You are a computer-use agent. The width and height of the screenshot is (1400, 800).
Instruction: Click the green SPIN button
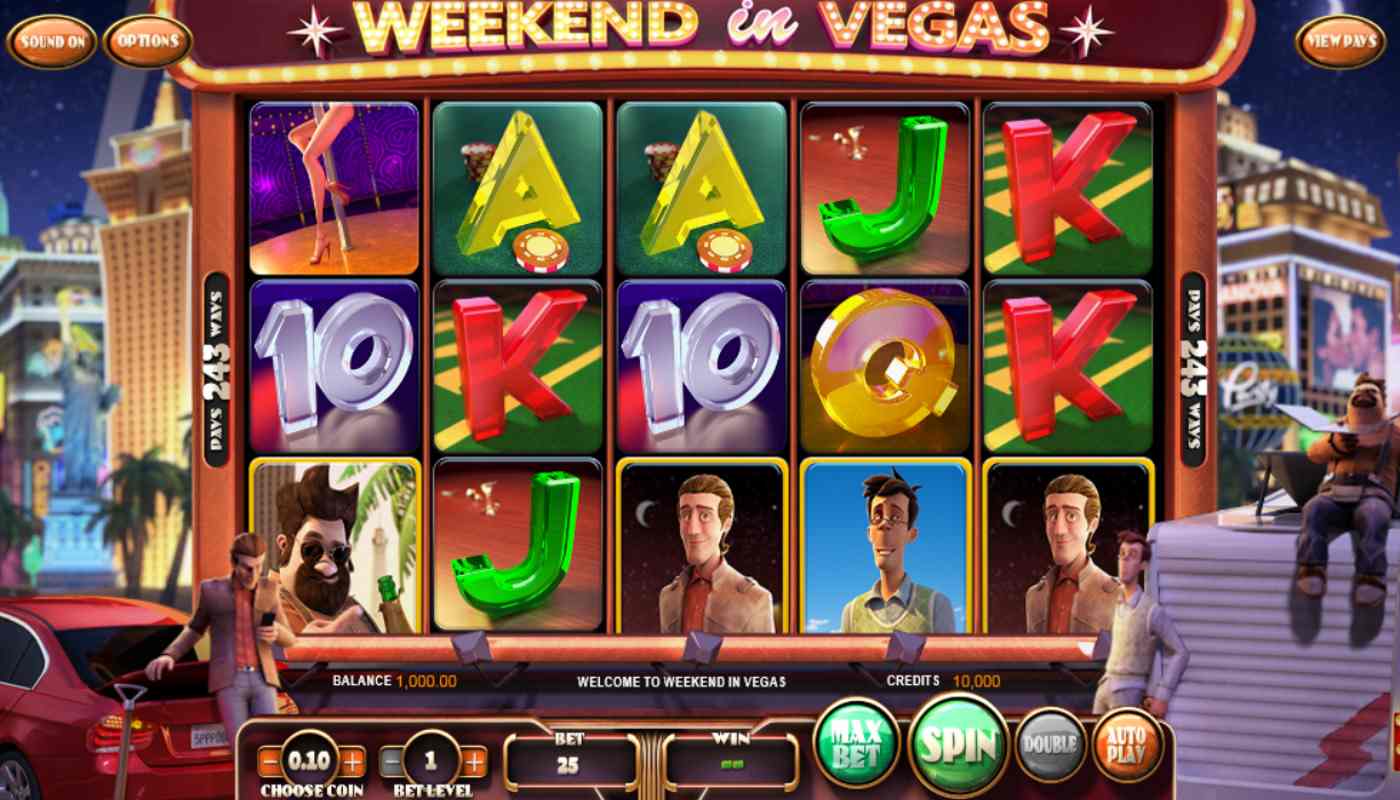(x=958, y=745)
